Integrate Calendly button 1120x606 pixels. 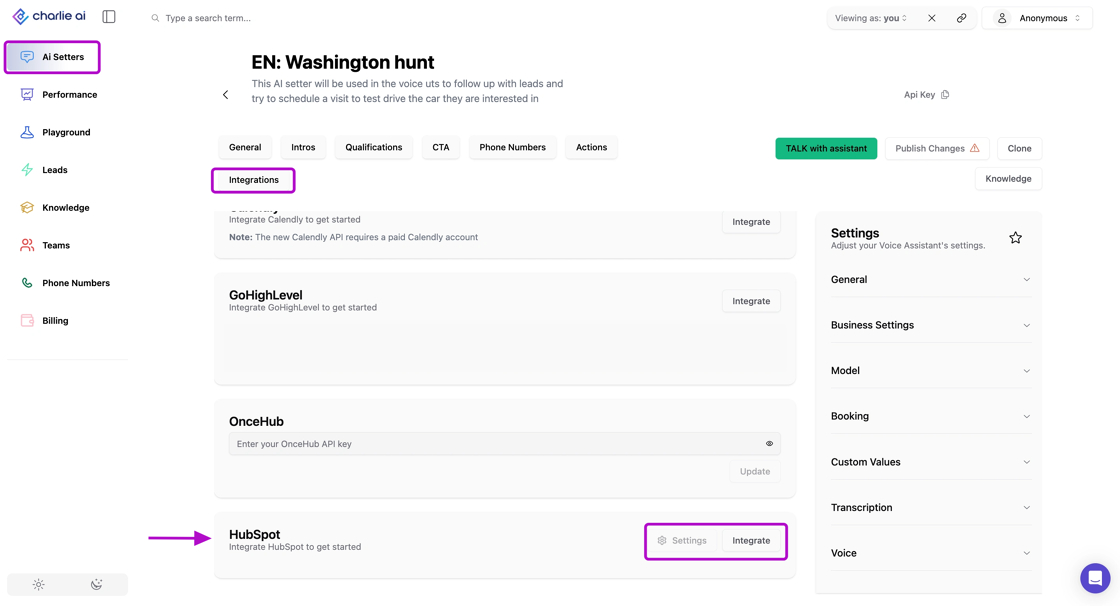coord(751,222)
